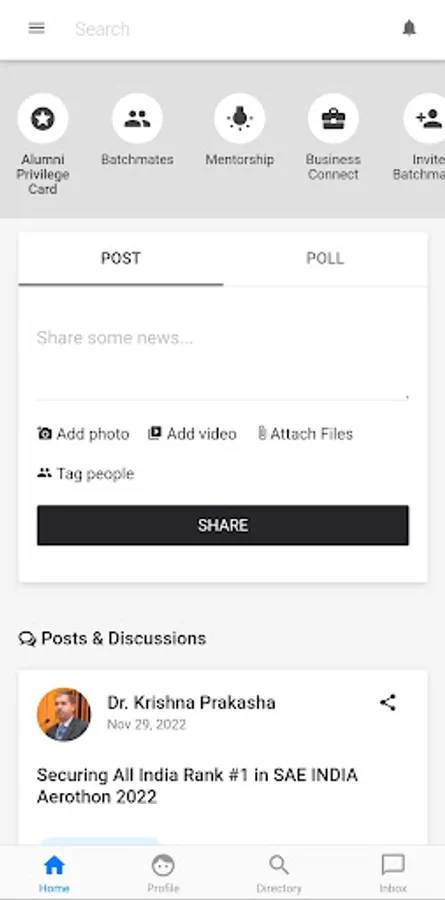Open Business Connect briefcase icon
This screenshot has width=445, height=900.
pos(334,119)
